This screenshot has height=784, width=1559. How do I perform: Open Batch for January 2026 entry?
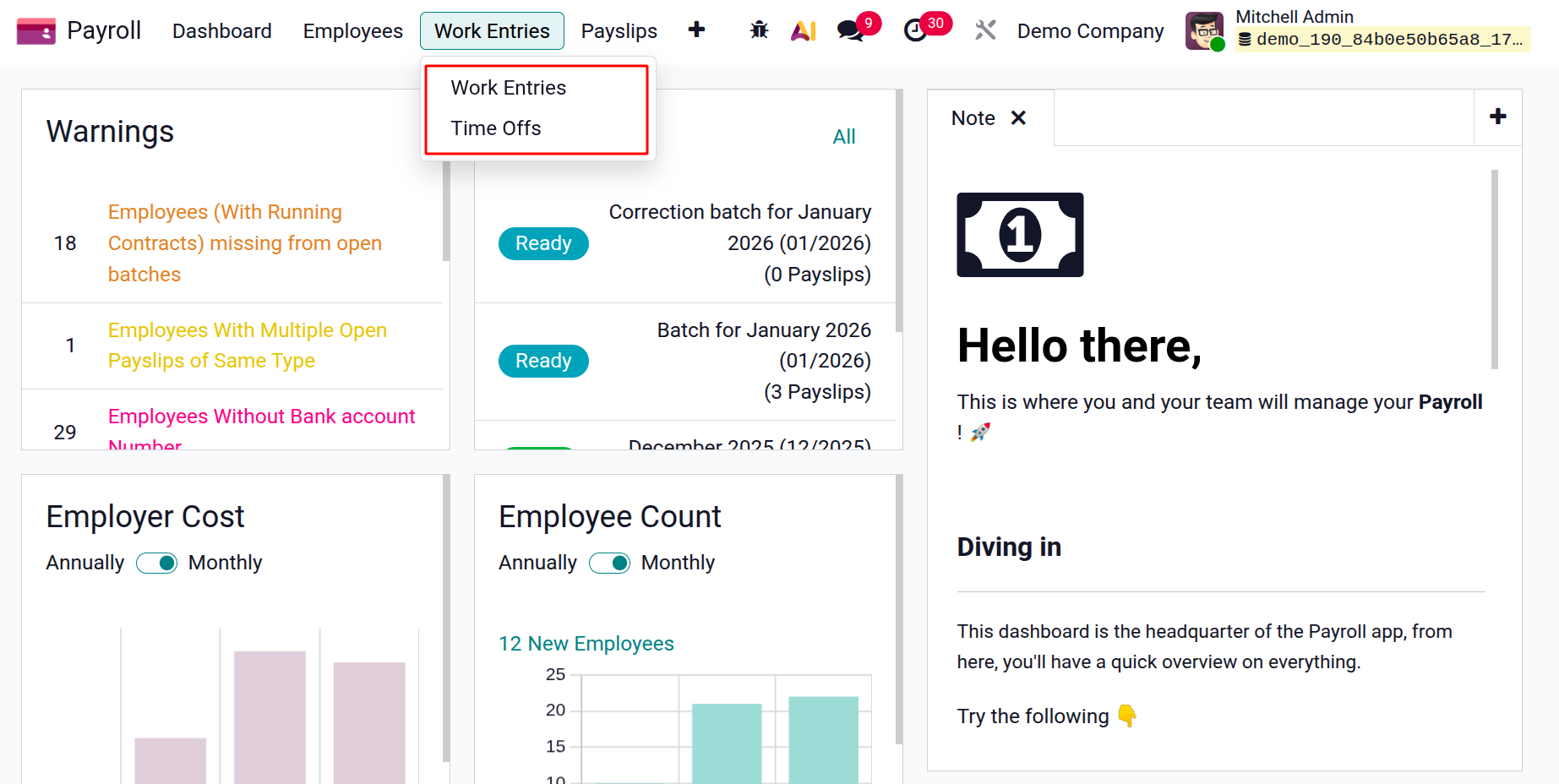[x=764, y=361]
